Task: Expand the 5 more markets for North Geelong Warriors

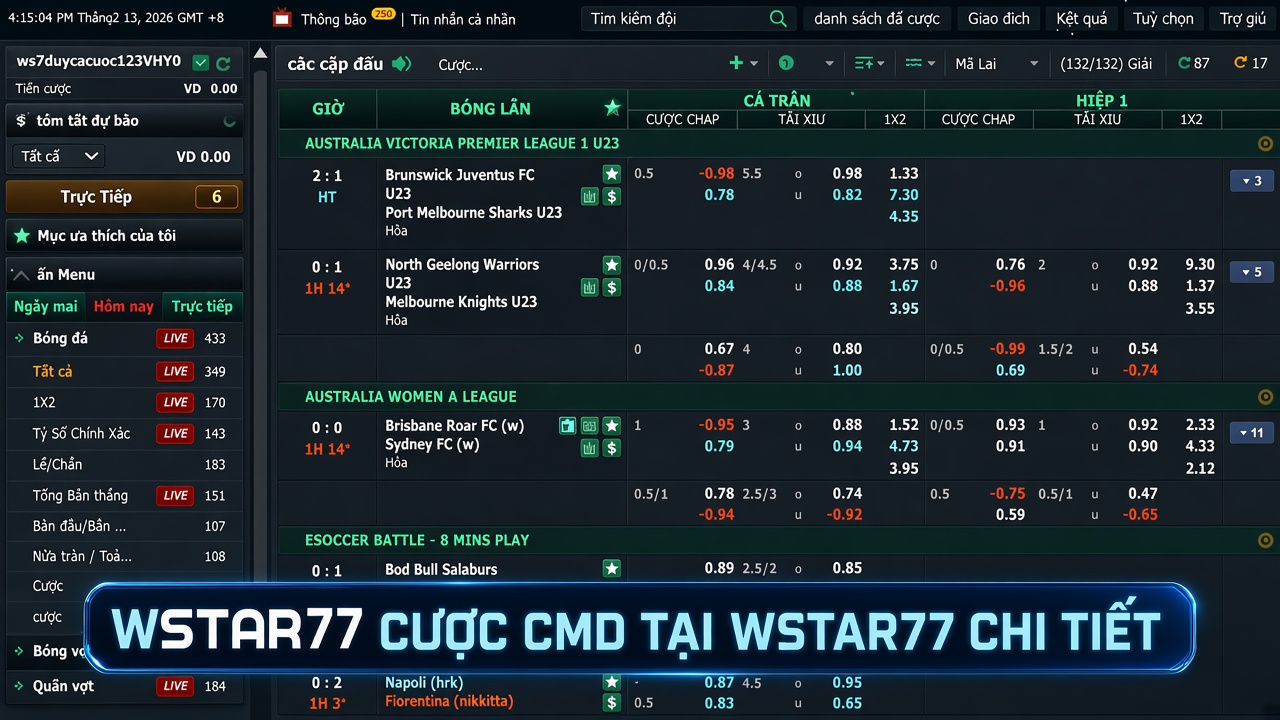Action: 1251,272
